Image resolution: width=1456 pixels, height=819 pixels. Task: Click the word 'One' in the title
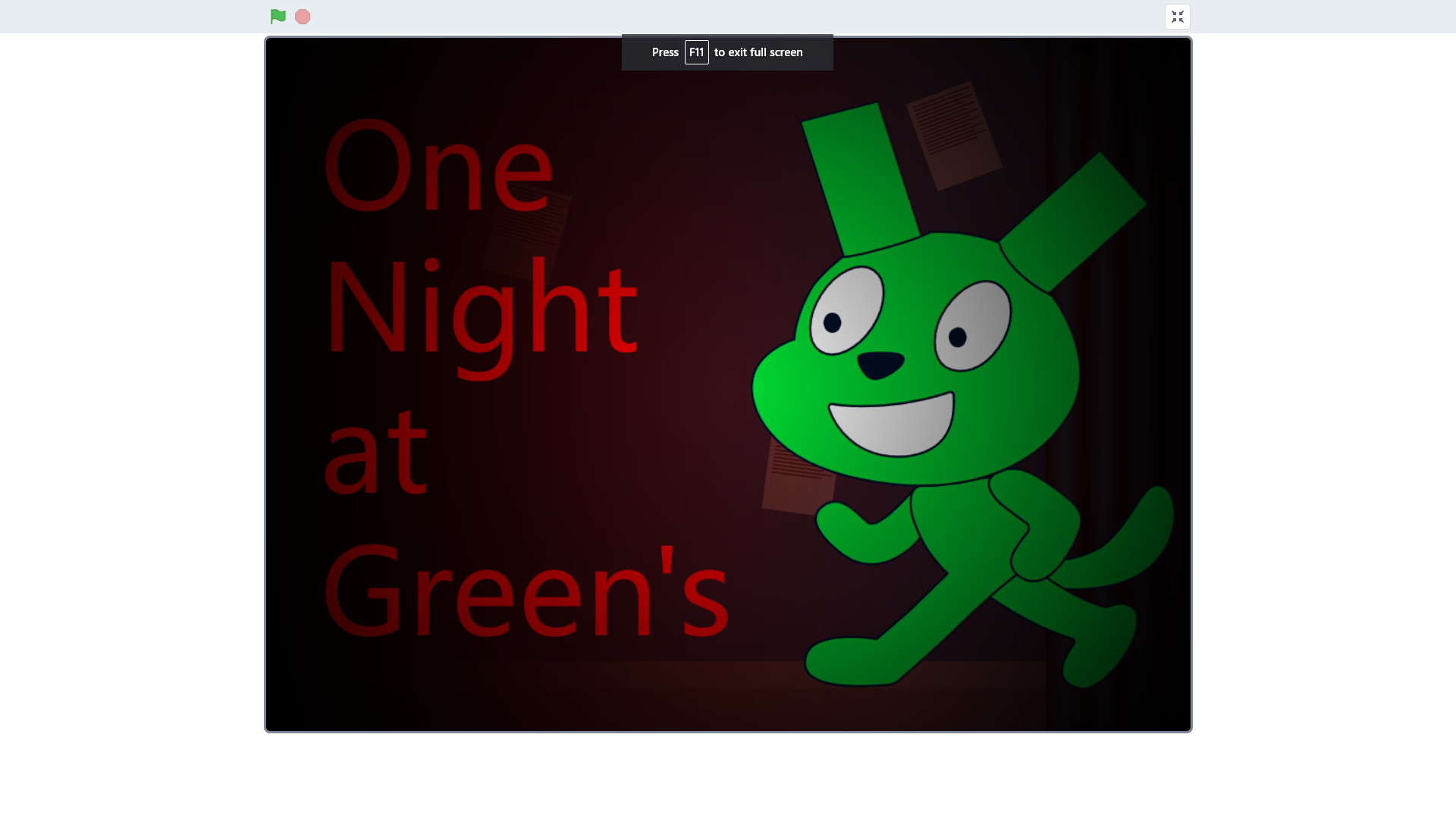click(438, 166)
